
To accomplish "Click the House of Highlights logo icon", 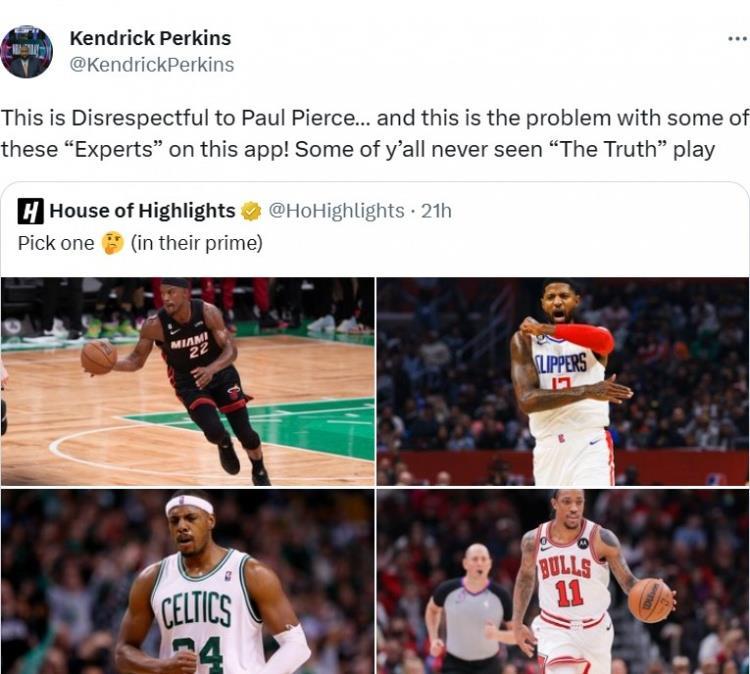I will click(x=31, y=211).
